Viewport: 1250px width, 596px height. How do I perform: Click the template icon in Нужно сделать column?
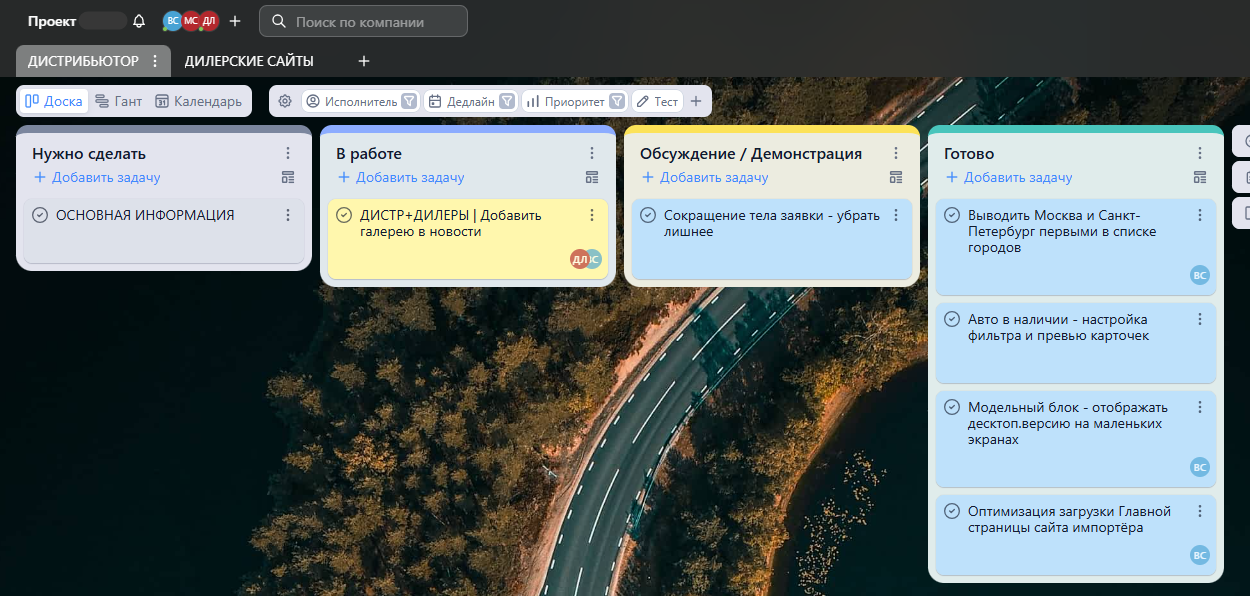point(288,177)
